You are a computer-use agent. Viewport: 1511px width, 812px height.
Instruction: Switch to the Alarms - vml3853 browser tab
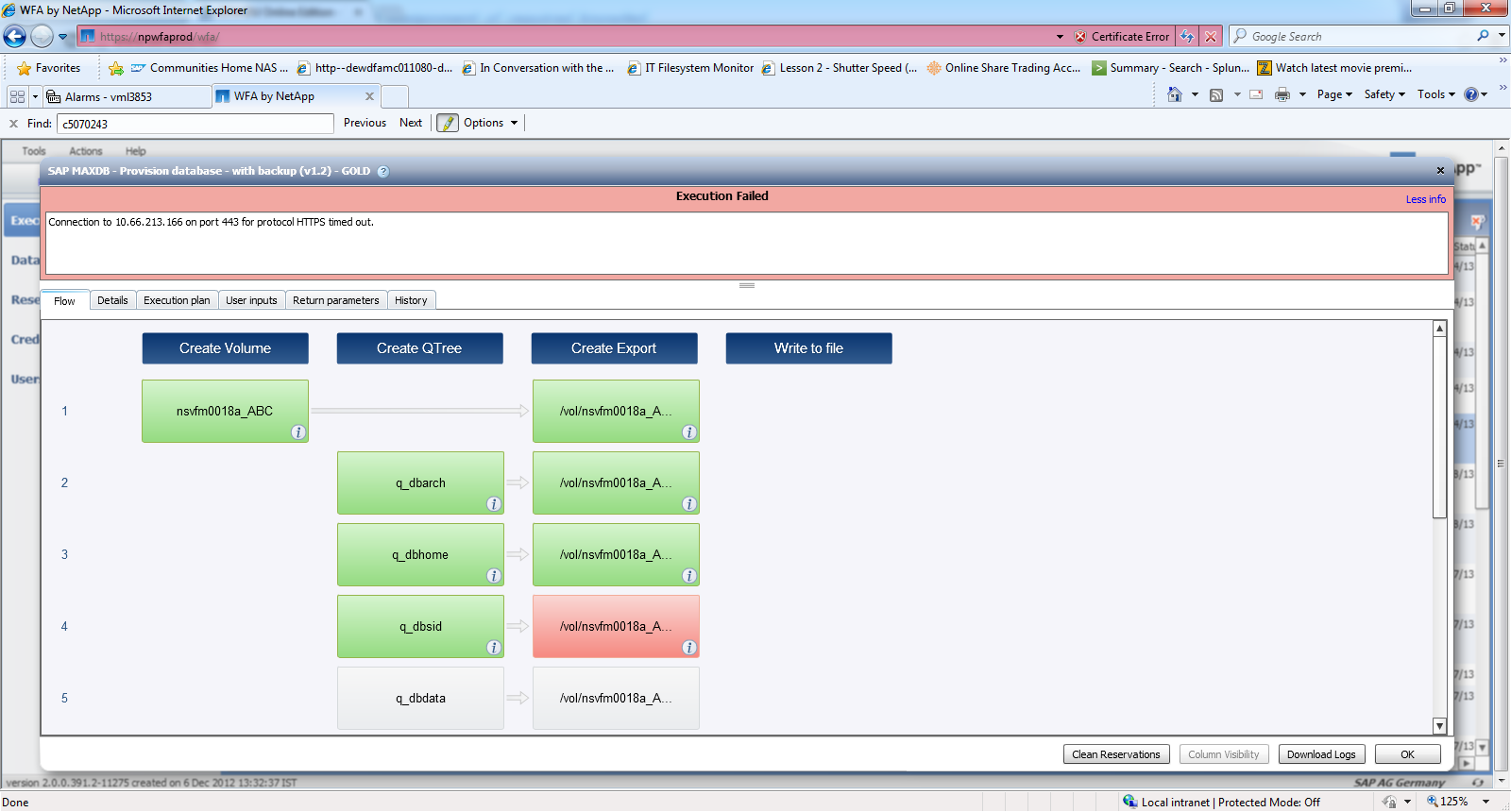127,96
